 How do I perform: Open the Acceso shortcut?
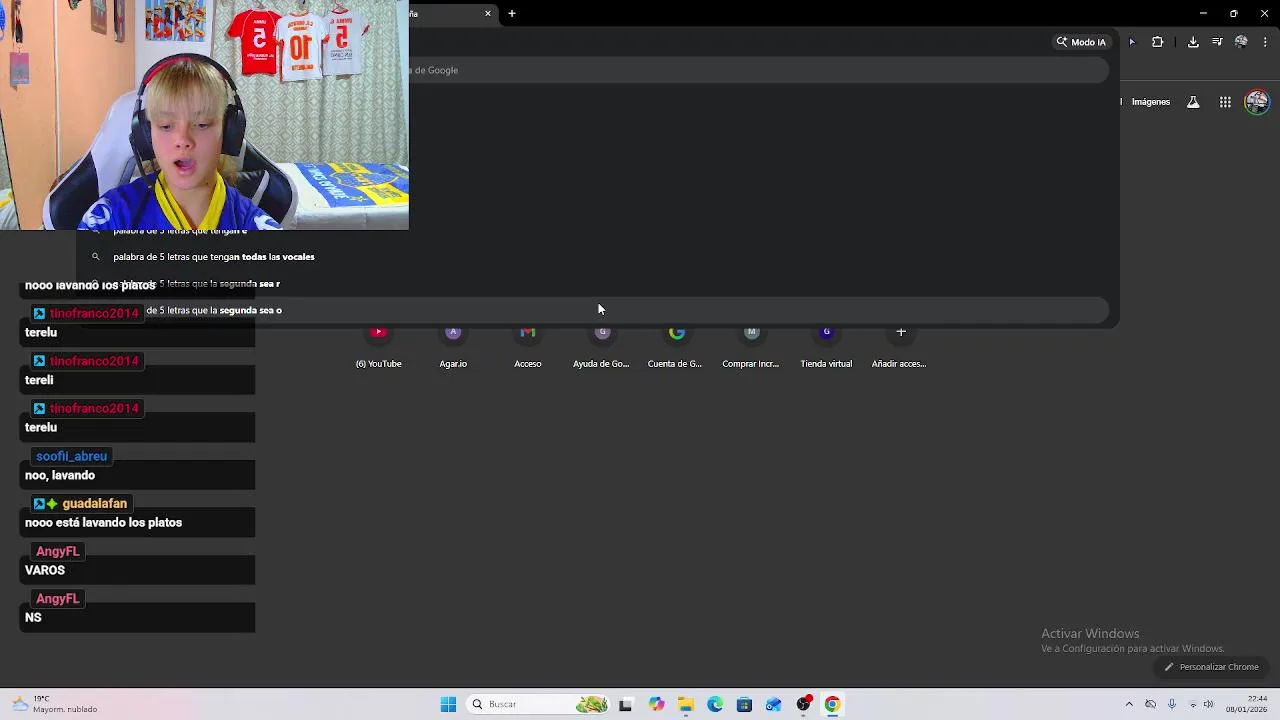coord(528,348)
